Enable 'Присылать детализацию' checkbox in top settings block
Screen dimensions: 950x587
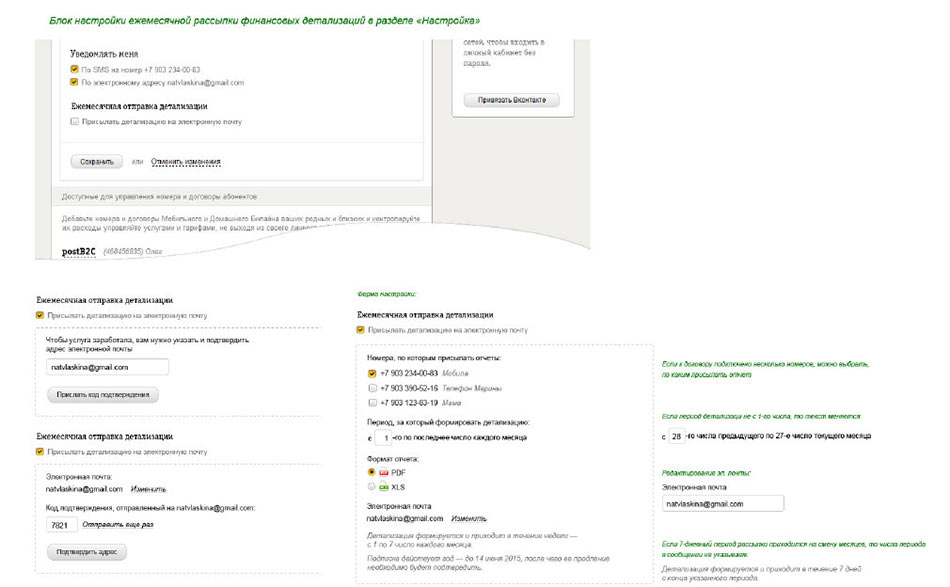(74, 122)
